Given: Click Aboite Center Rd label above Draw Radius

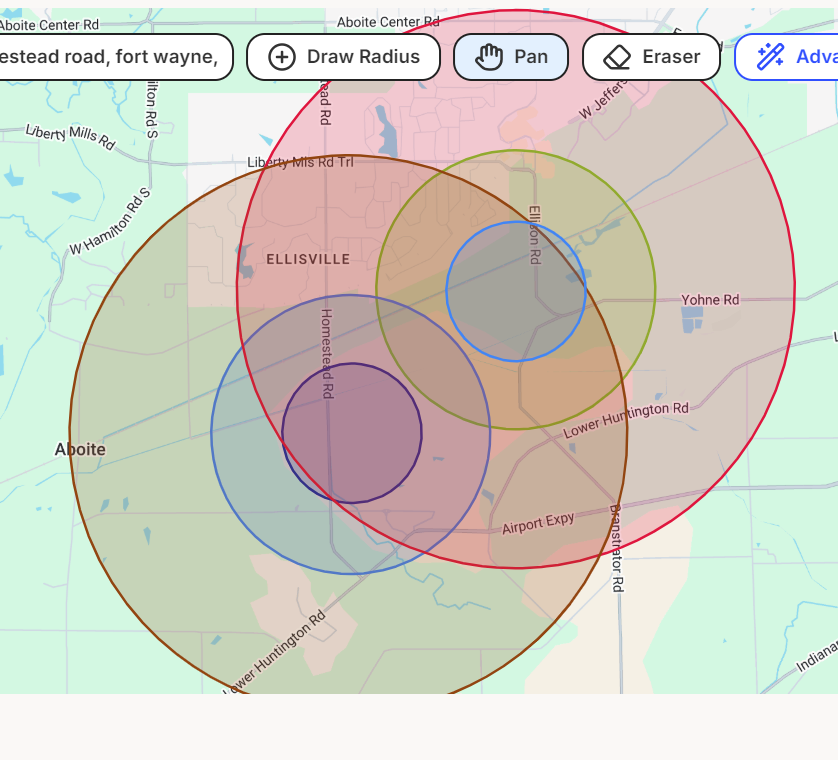Looking at the screenshot, I should pyautogui.click(x=388, y=22).
